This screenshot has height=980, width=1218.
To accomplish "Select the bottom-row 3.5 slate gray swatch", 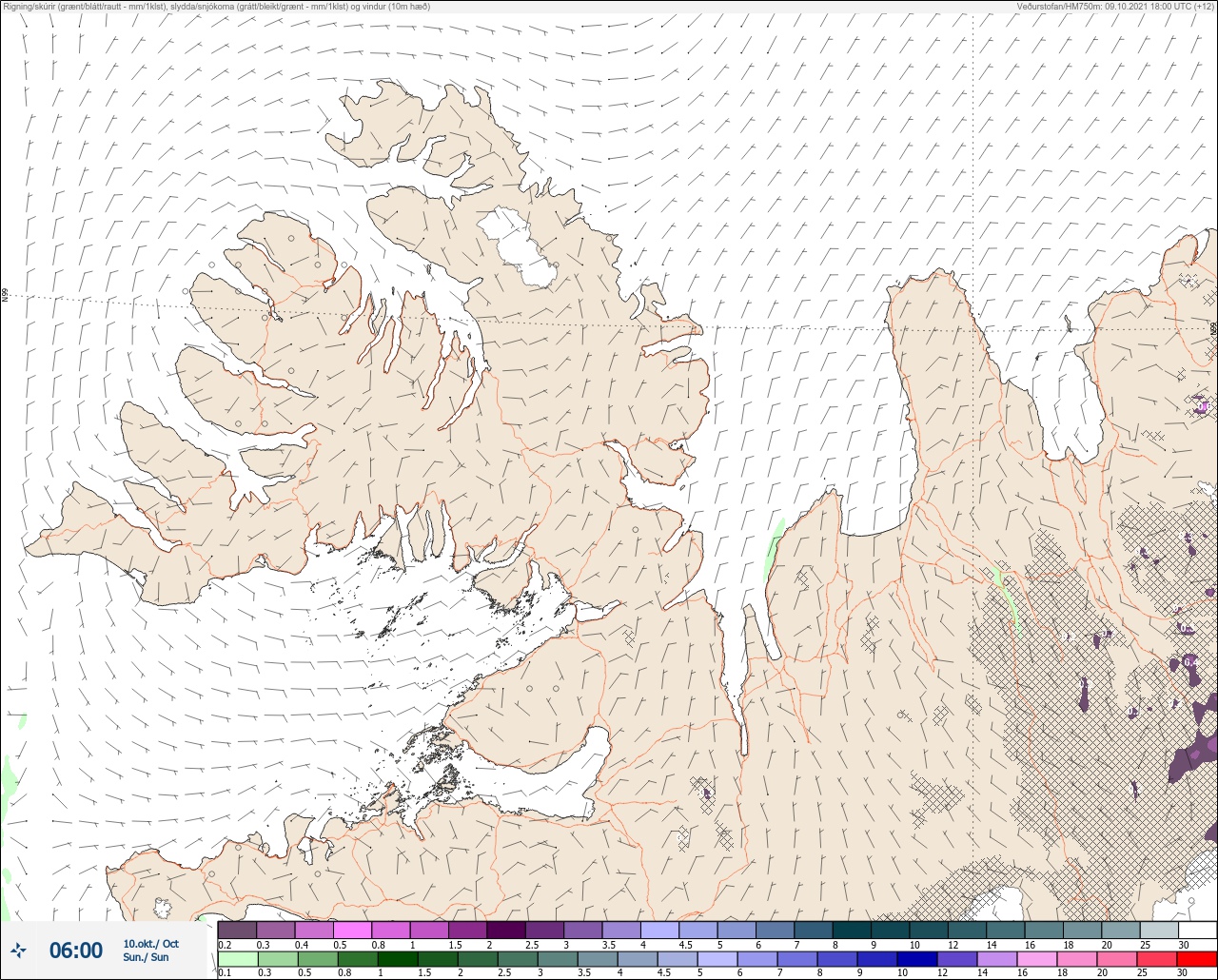I will point(597,959).
